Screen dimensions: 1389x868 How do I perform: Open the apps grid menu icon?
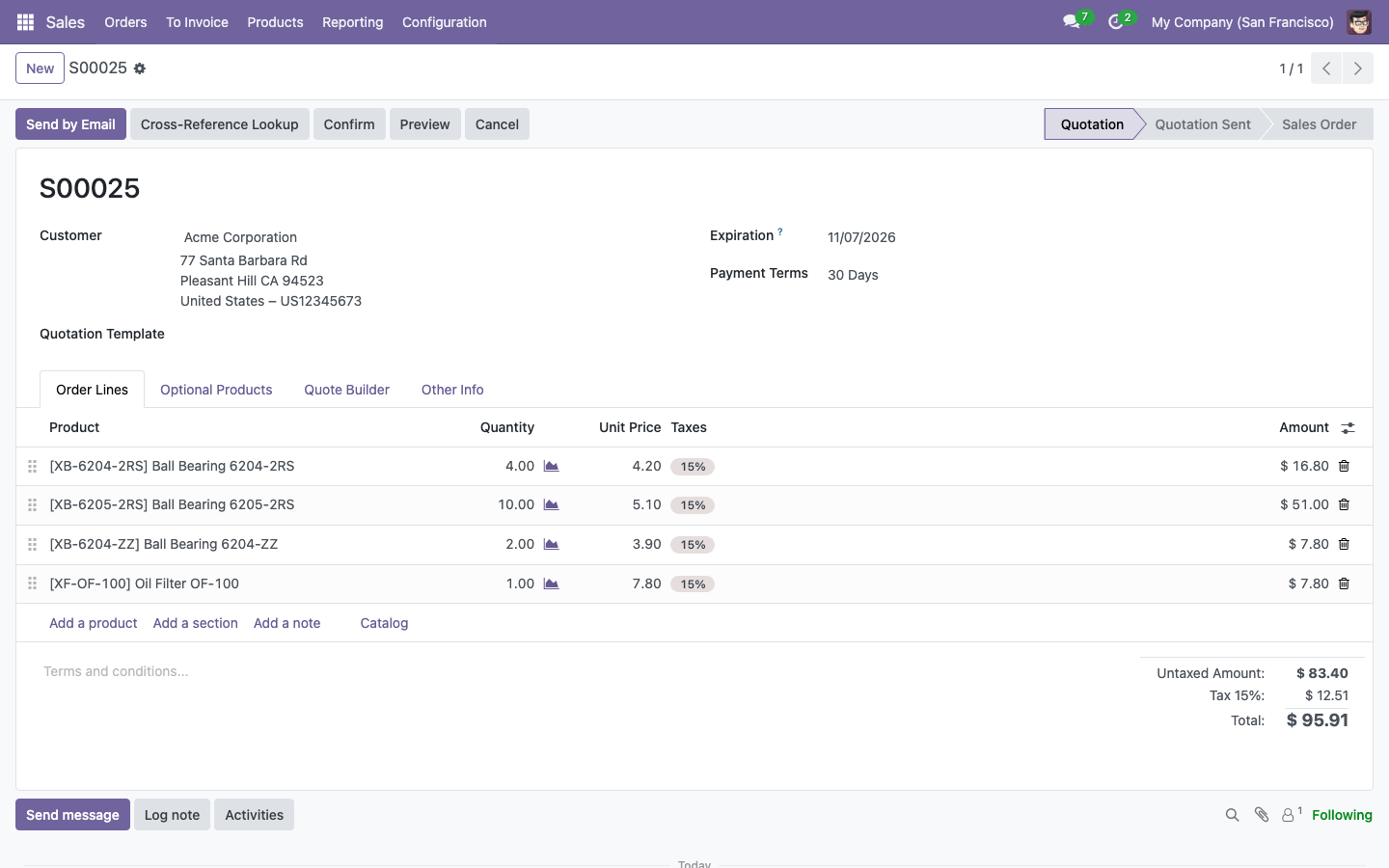point(26,22)
